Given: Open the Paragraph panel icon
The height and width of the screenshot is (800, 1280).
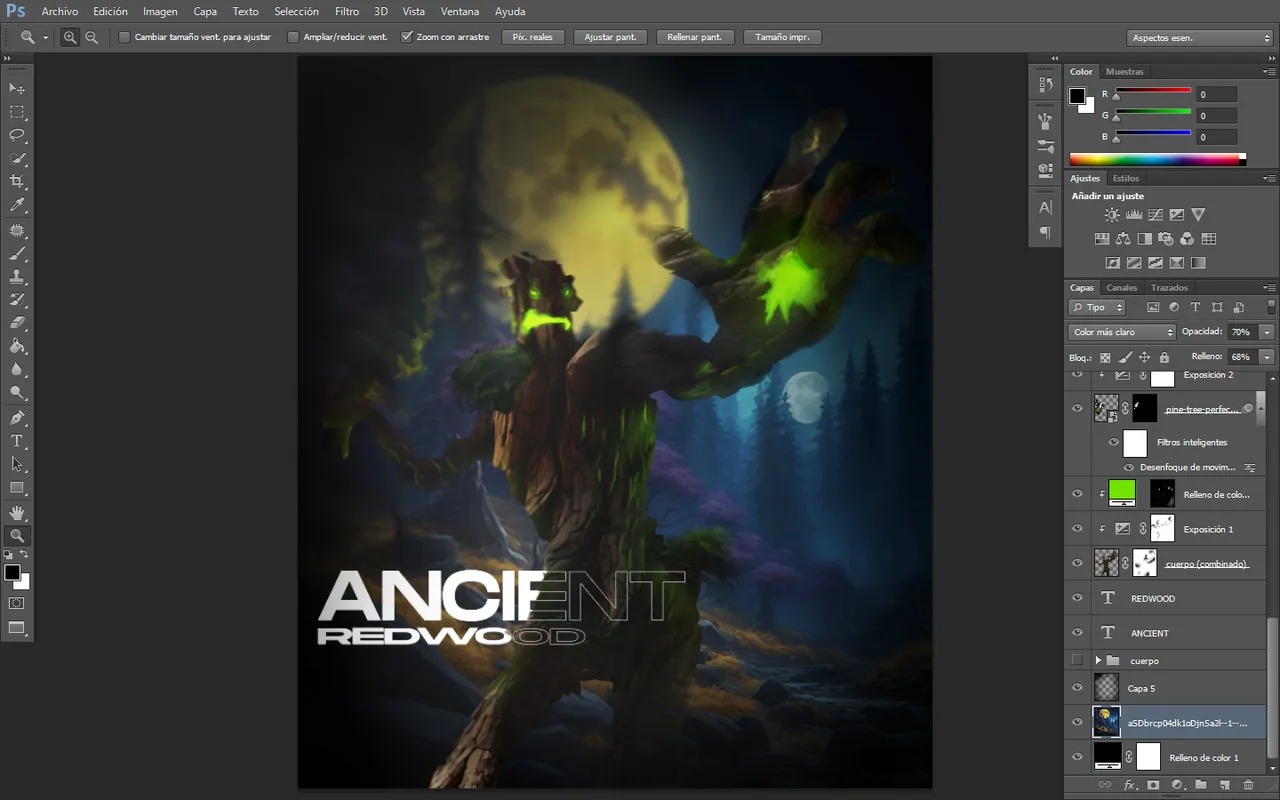Looking at the screenshot, I should pos(1045,232).
